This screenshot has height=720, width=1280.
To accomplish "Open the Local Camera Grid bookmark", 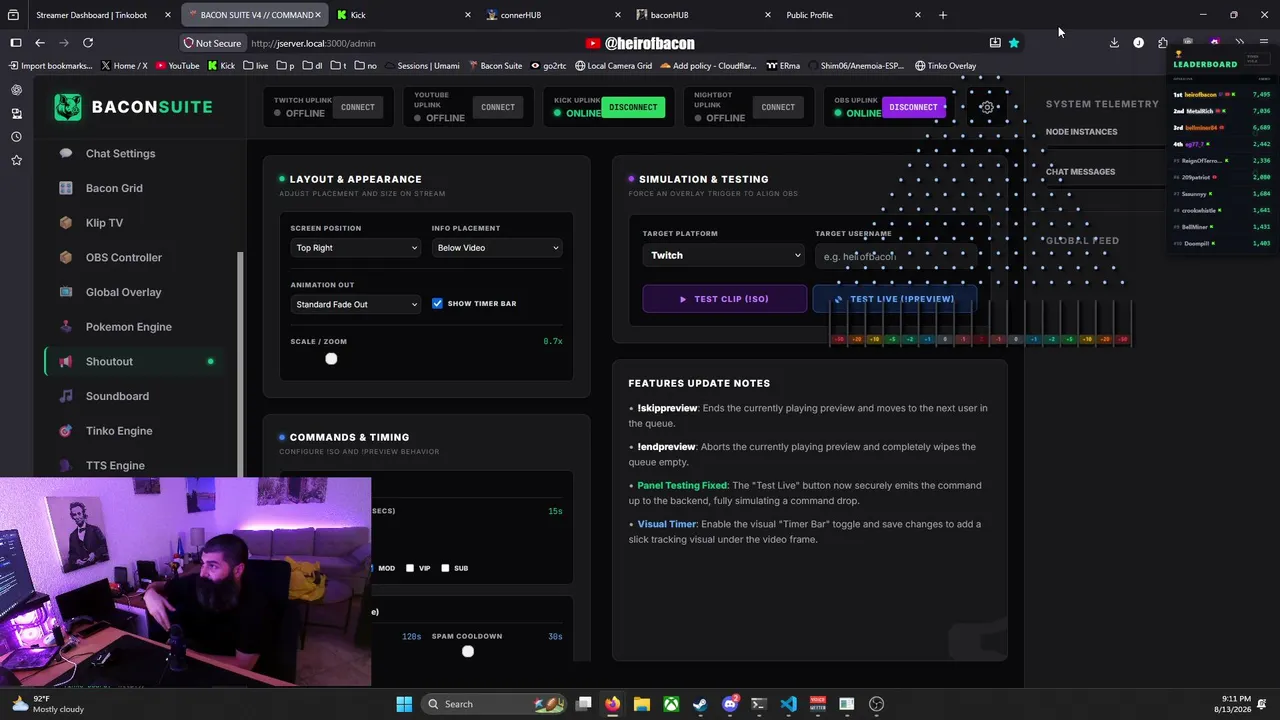I will point(613,66).
